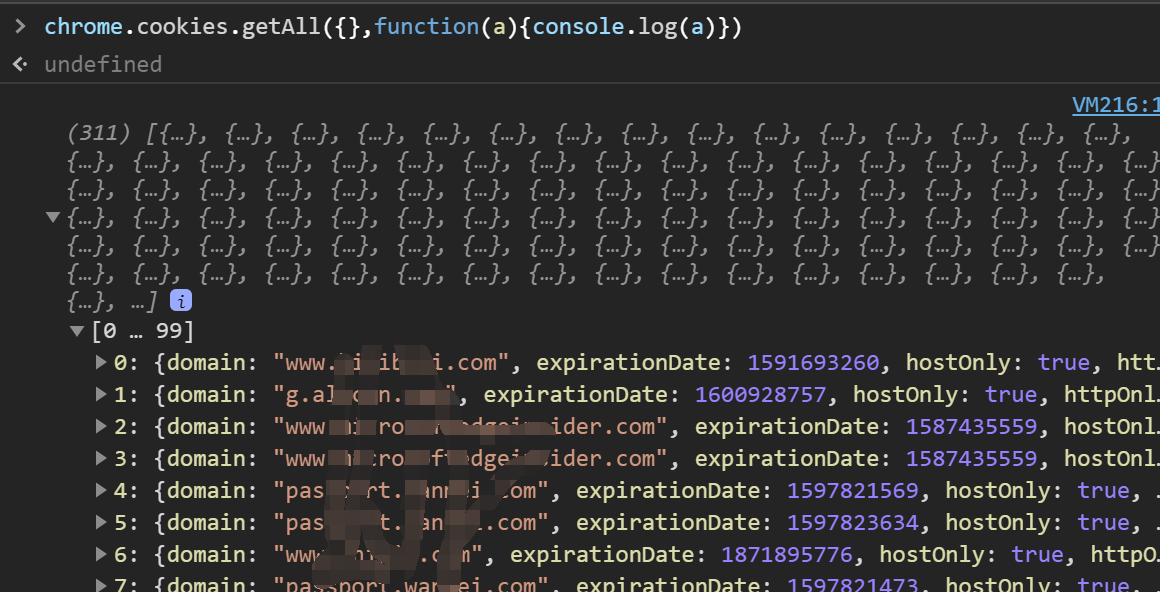Expand array entry 7
This screenshot has width=1160, height=592.
pos(101,584)
